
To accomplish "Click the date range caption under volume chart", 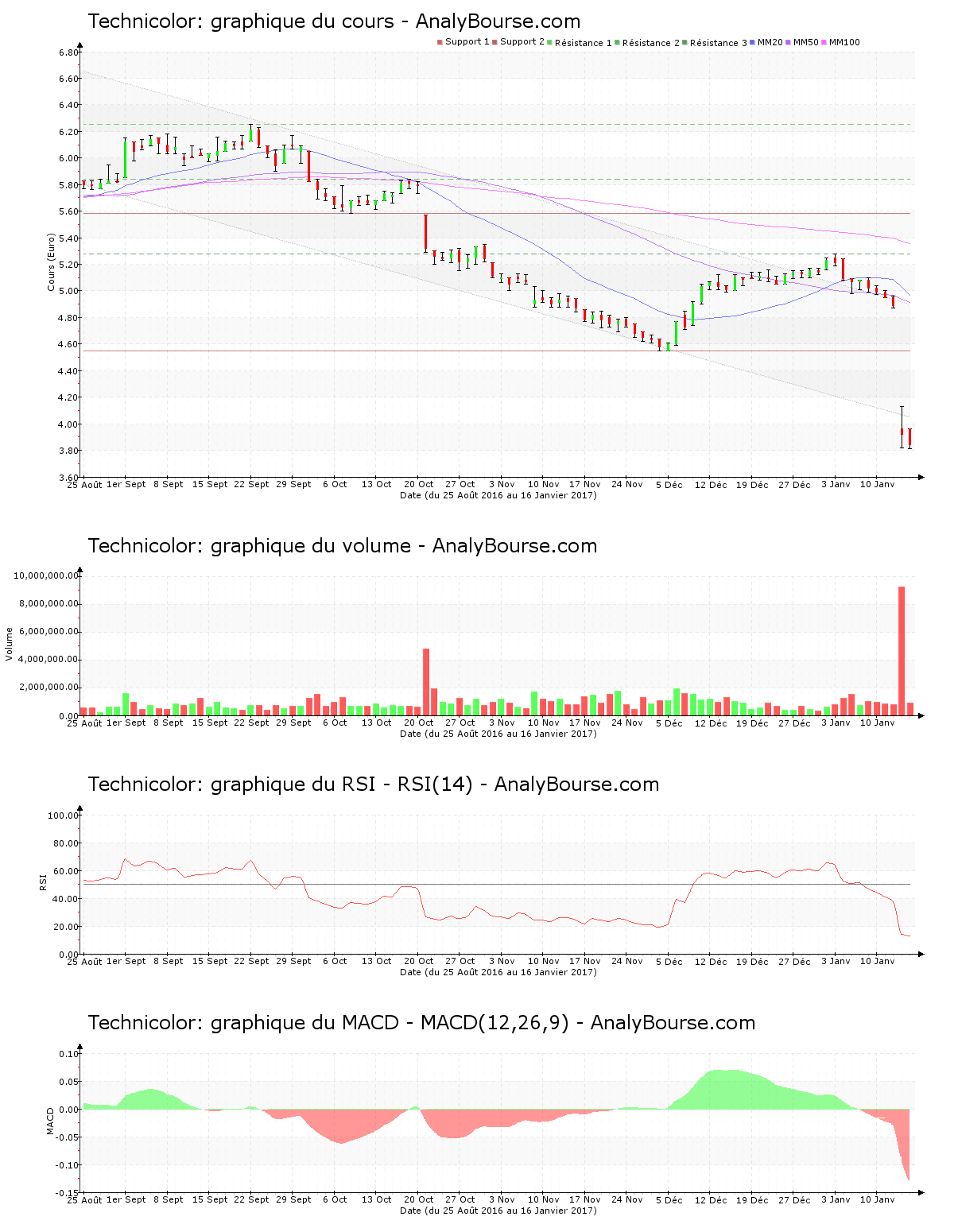I will 498,734.
